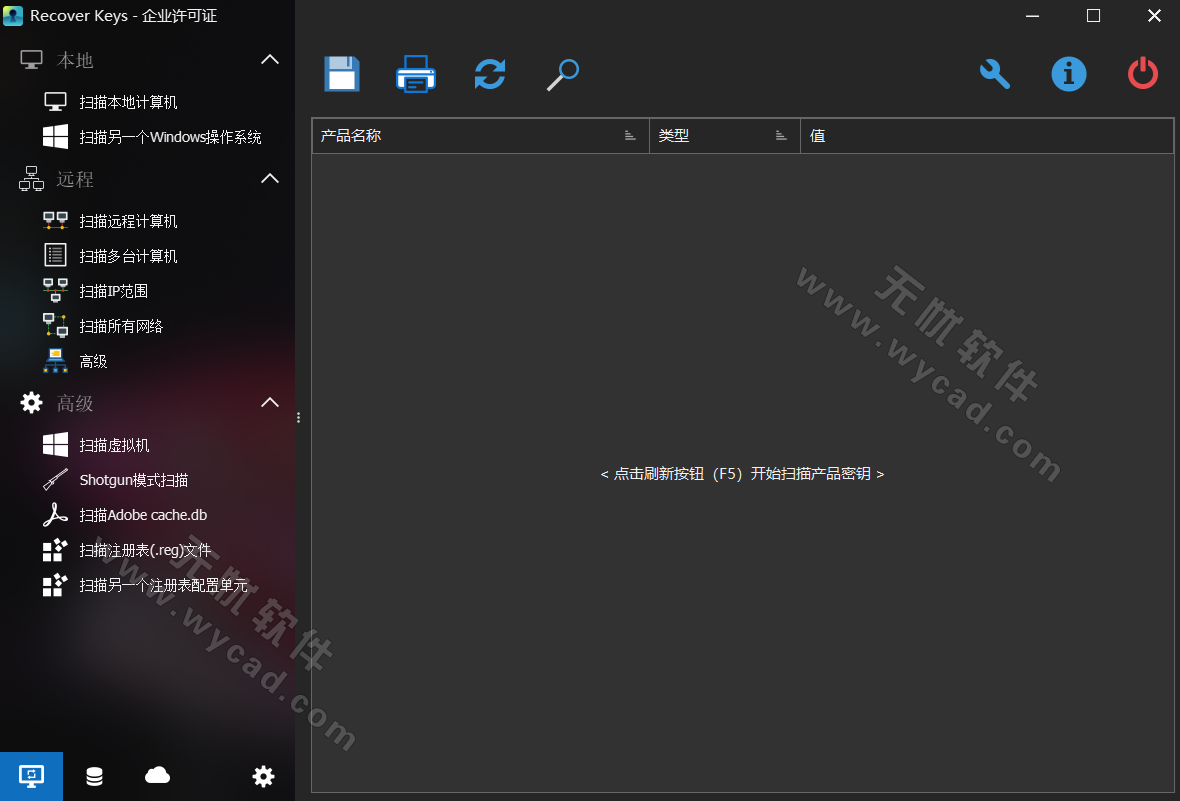
Task: Open the cloud tab icon
Action: [x=157, y=776]
